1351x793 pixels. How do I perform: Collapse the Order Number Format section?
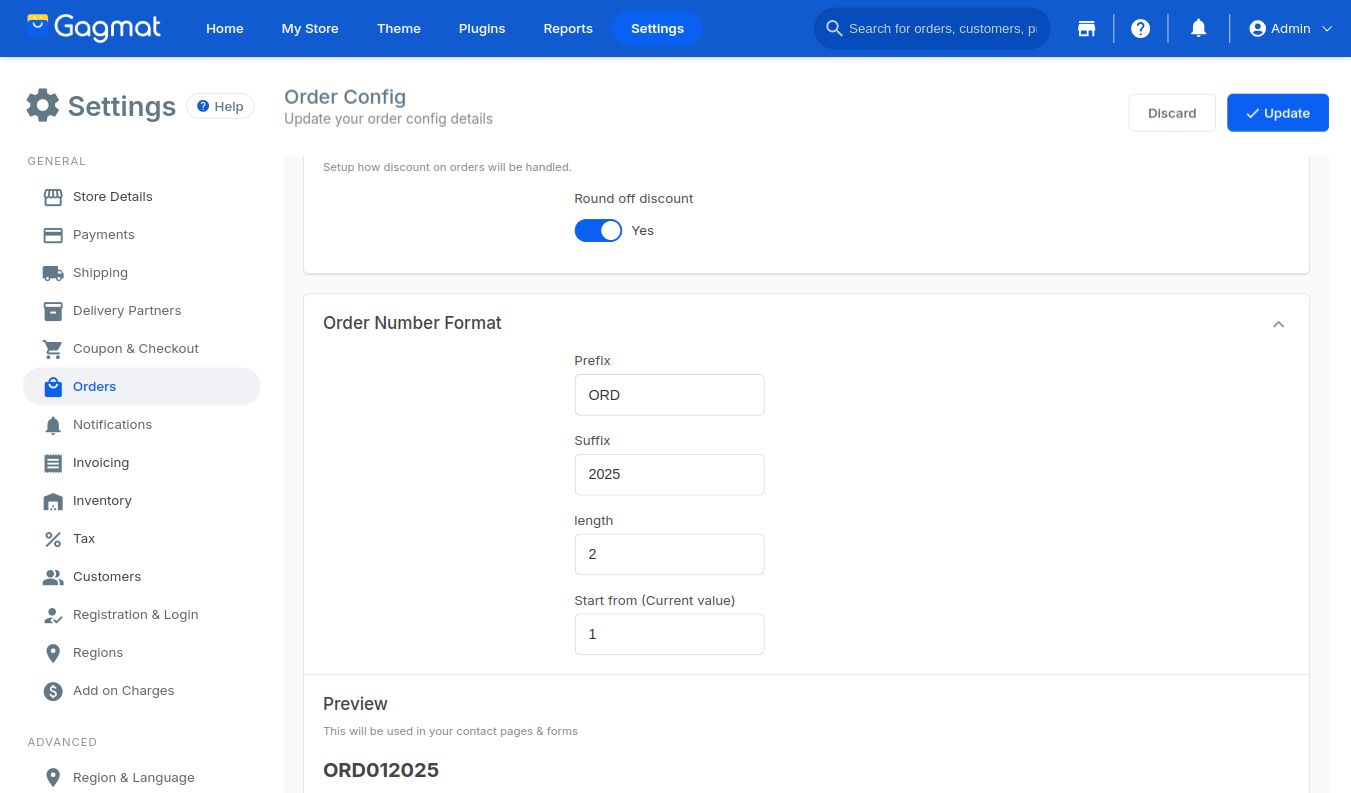tap(1278, 324)
